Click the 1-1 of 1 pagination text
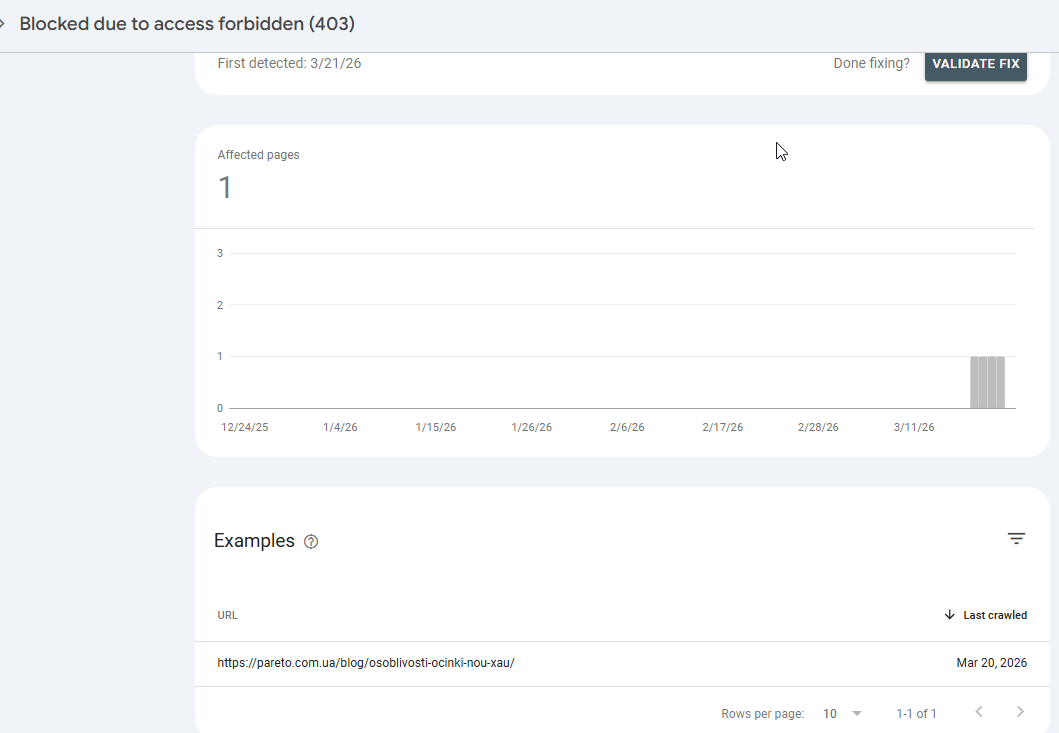 [x=917, y=713]
